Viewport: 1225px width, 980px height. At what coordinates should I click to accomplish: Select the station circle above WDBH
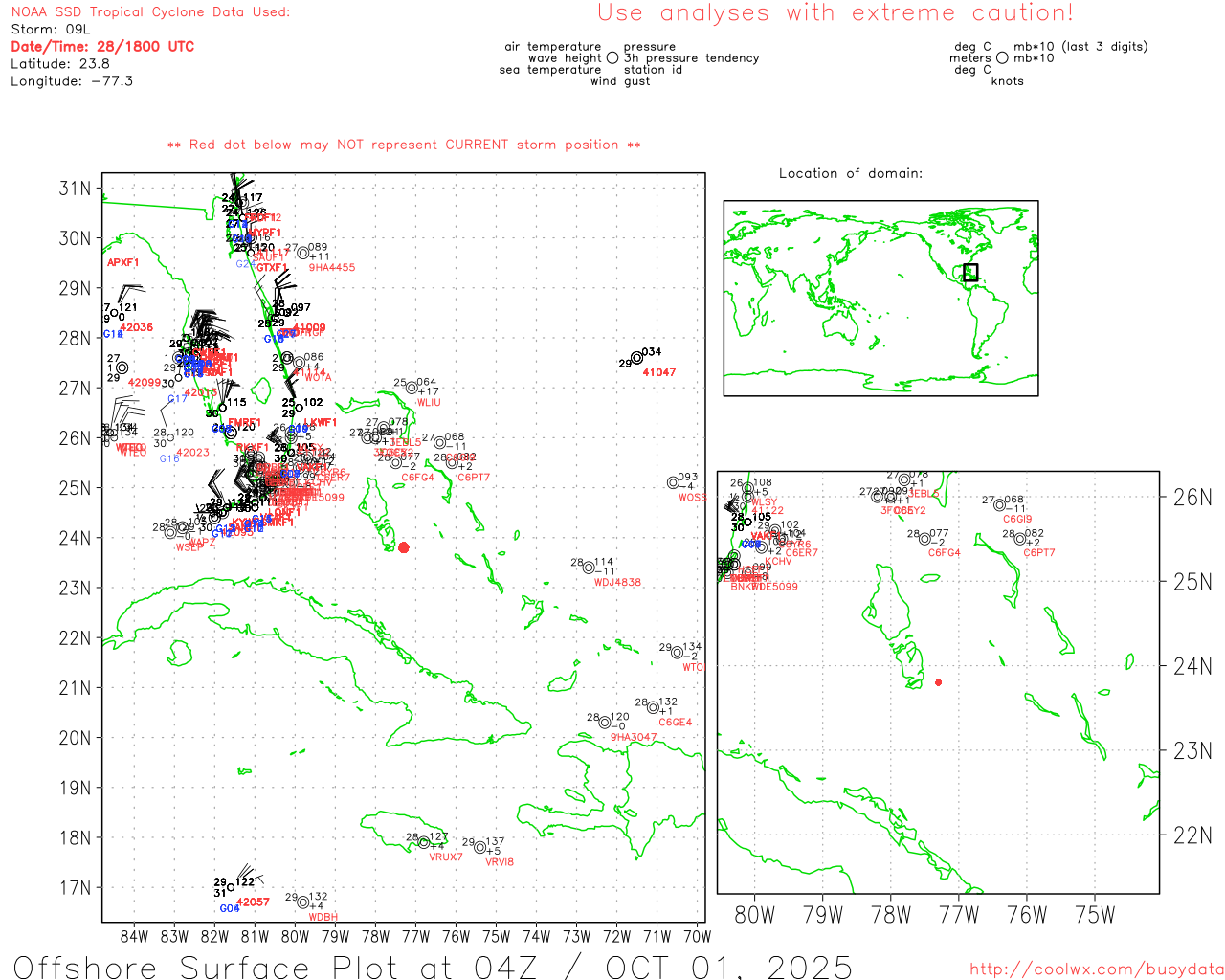pos(303,902)
